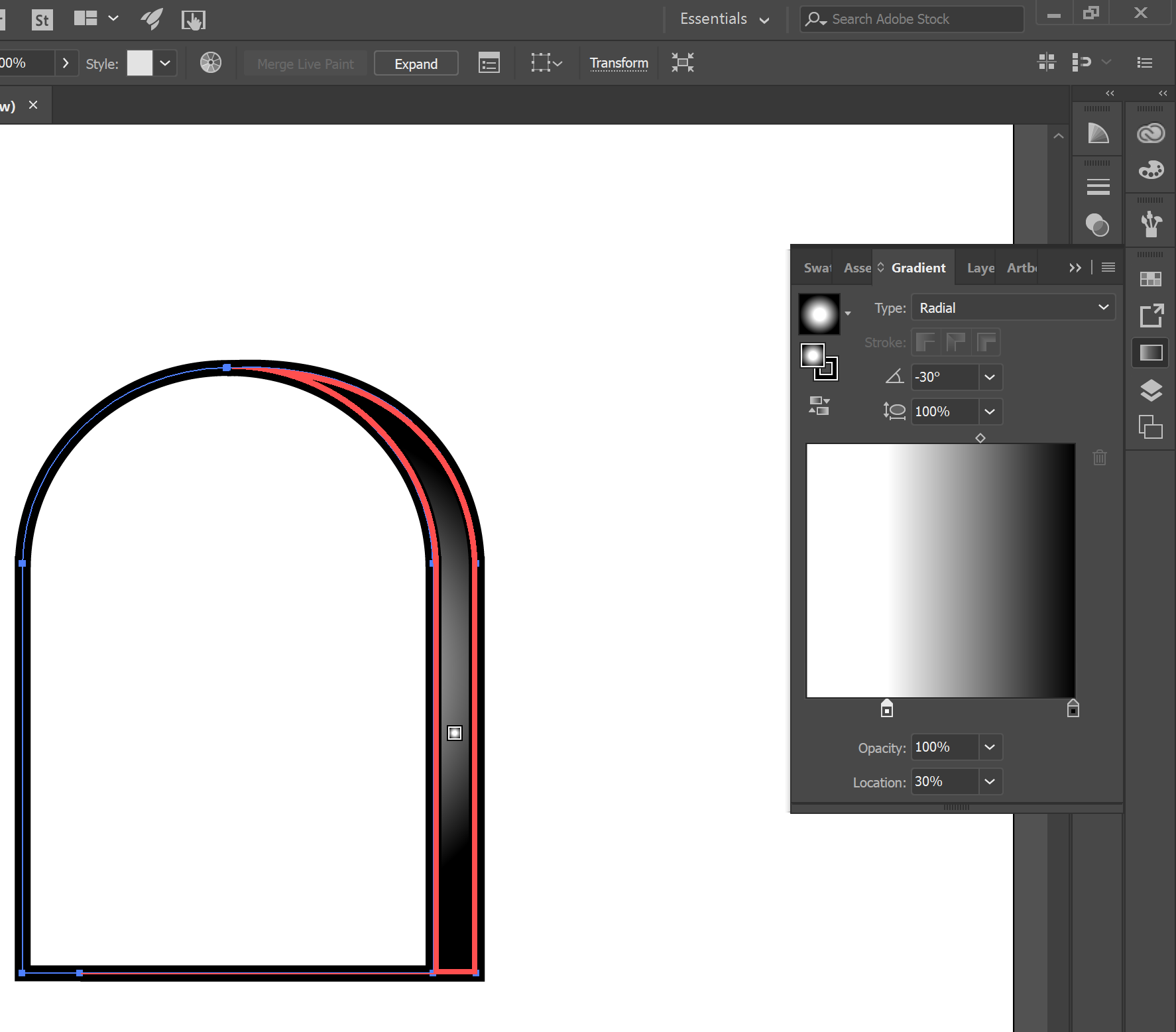Click the Opacity value field in Gradient panel

coord(945,747)
